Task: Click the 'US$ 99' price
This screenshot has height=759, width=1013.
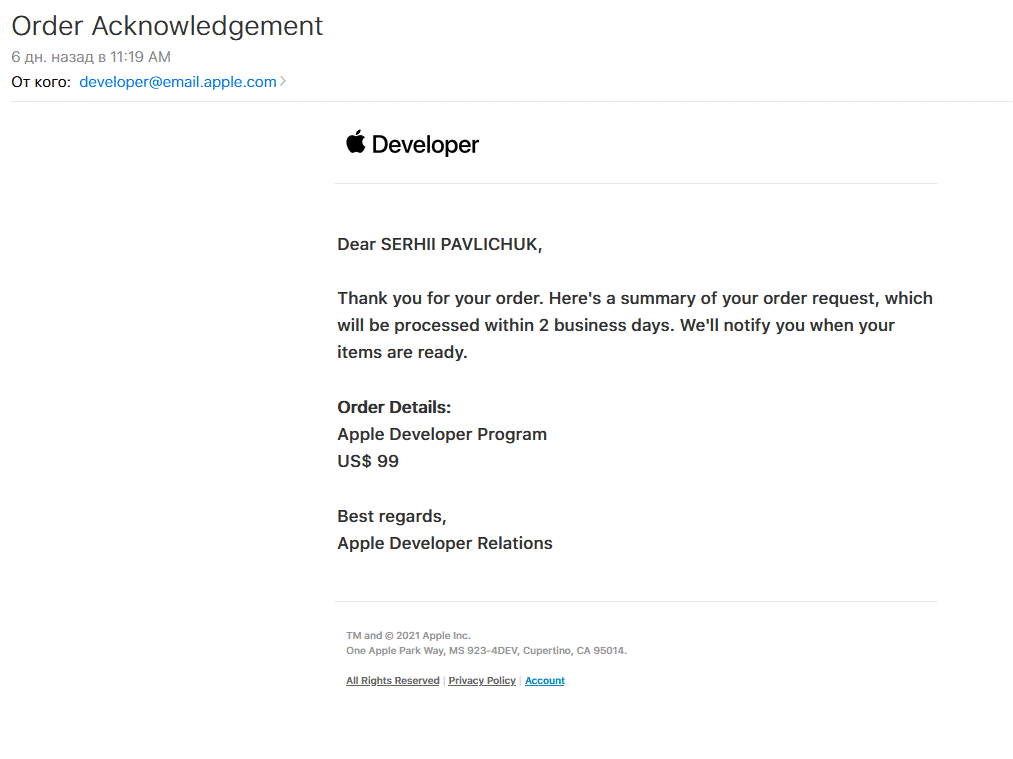Action: pyautogui.click(x=368, y=461)
